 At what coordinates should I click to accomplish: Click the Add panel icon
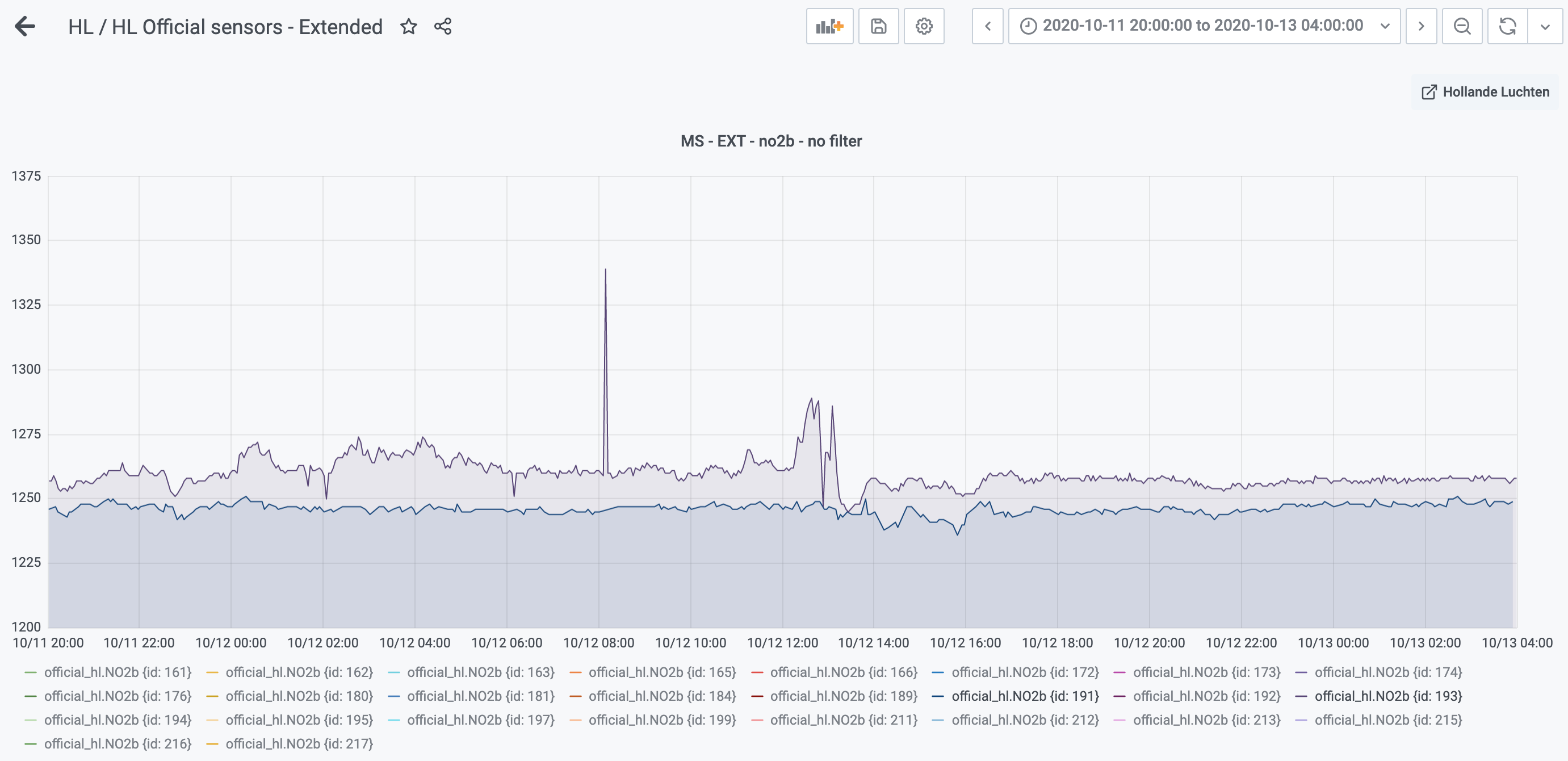click(x=829, y=26)
